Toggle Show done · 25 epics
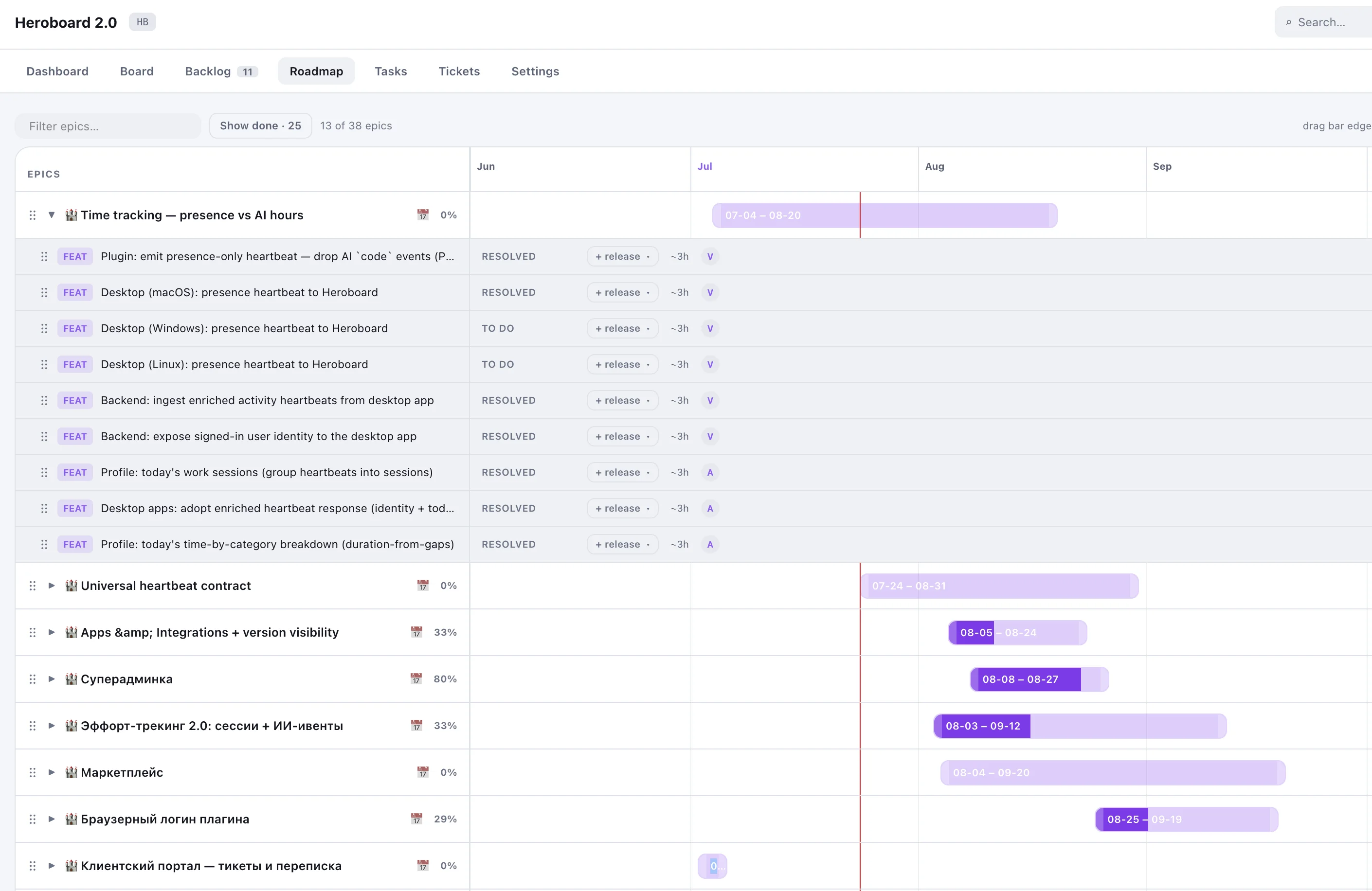This screenshot has height=891, width=1372. 261,125
